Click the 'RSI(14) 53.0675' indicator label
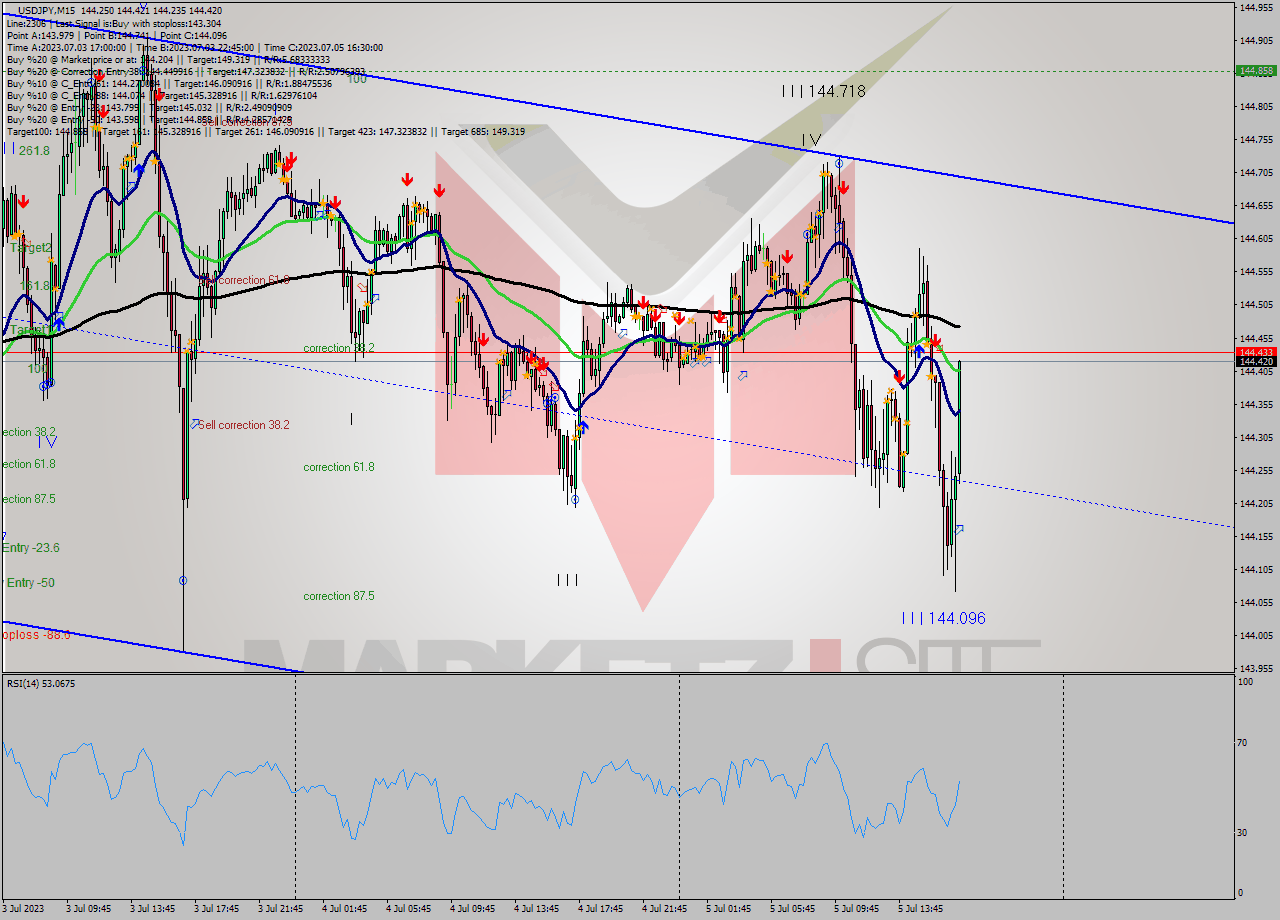 [41, 684]
